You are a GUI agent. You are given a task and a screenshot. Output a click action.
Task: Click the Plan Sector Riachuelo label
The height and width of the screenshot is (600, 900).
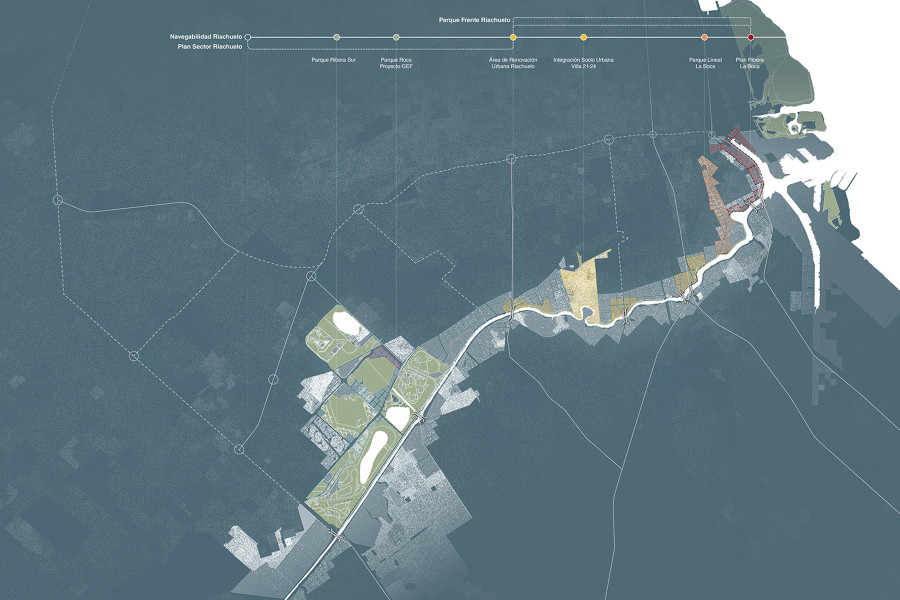pyautogui.click(x=208, y=46)
